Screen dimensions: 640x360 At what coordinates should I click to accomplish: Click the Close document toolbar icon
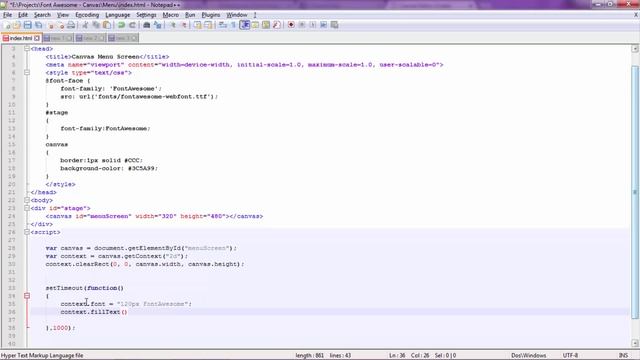coord(51,25)
